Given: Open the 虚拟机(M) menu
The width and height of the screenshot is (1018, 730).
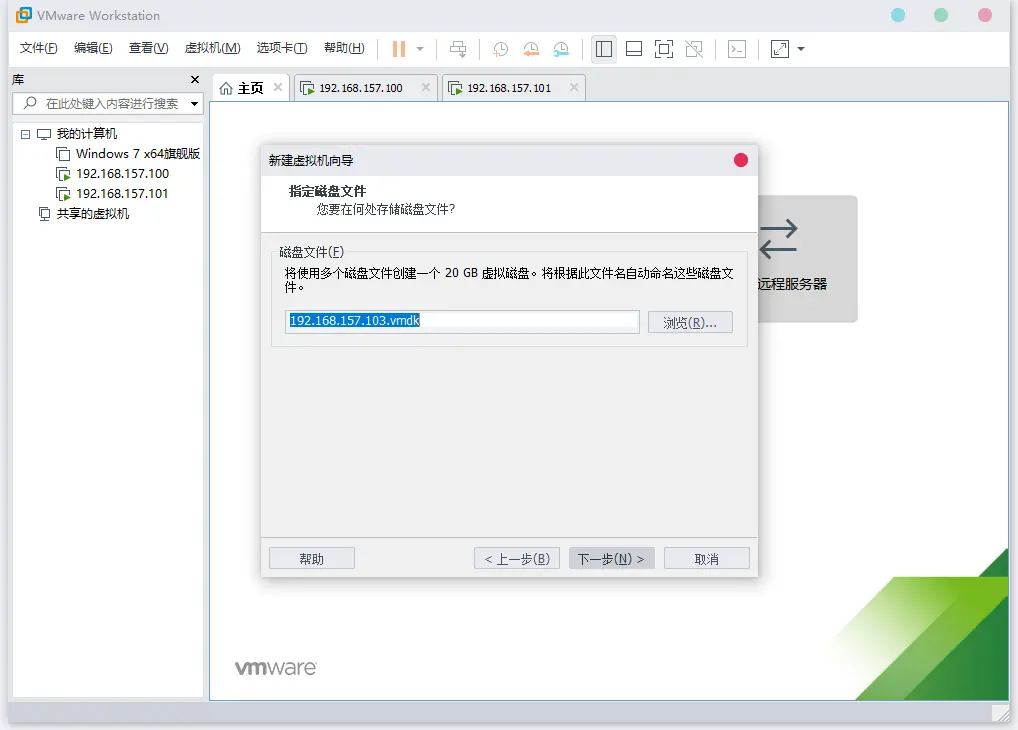Looking at the screenshot, I should pyautogui.click(x=212, y=48).
